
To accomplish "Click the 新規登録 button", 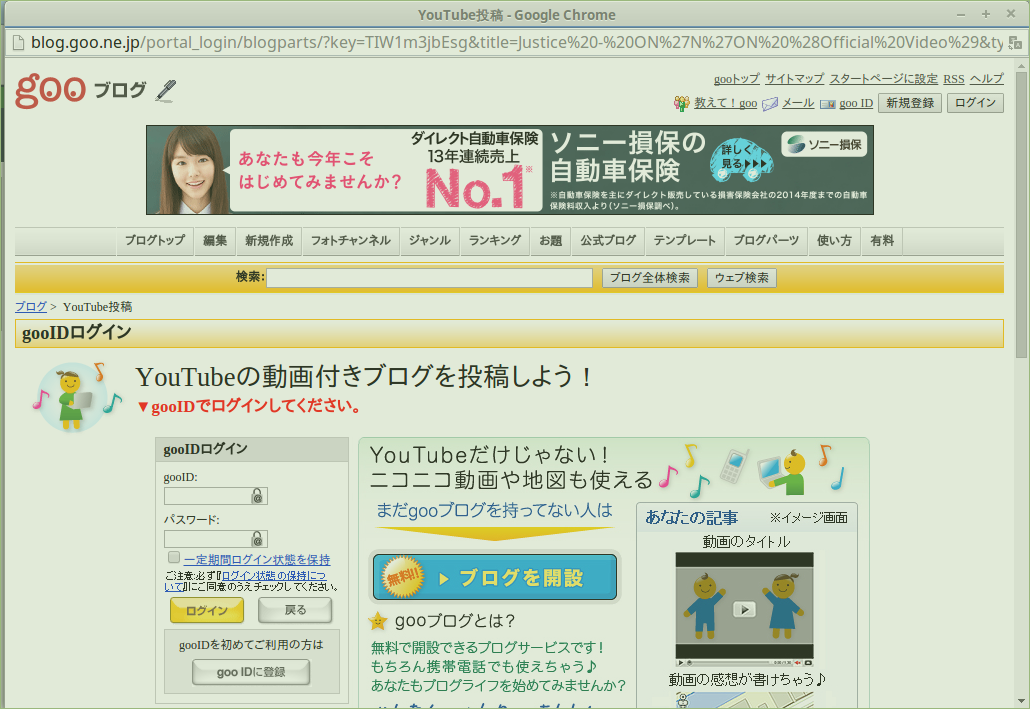I will click(x=910, y=103).
